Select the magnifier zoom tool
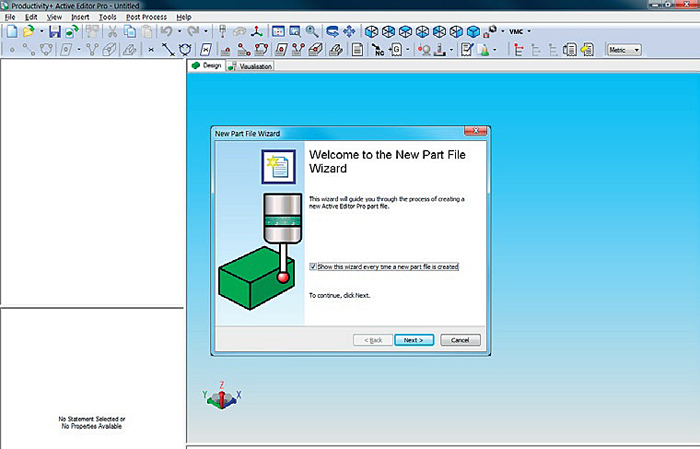Image resolution: width=700 pixels, height=449 pixels. [312, 31]
